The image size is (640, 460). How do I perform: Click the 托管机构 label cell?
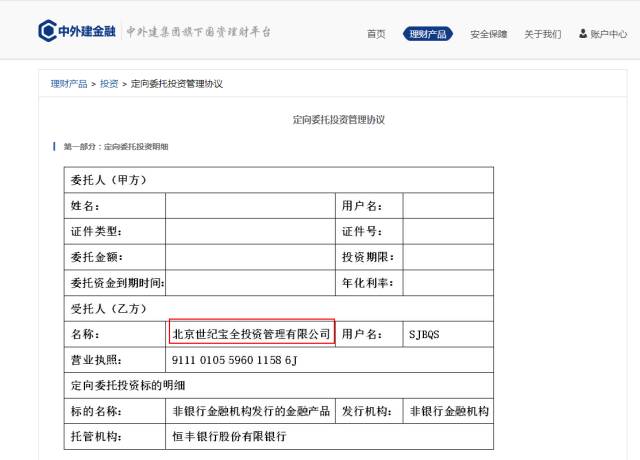115,436
